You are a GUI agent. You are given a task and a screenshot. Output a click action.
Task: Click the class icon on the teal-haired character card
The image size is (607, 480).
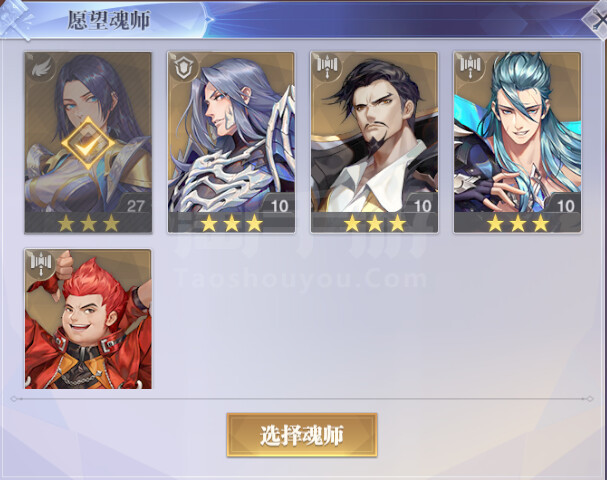[470, 68]
